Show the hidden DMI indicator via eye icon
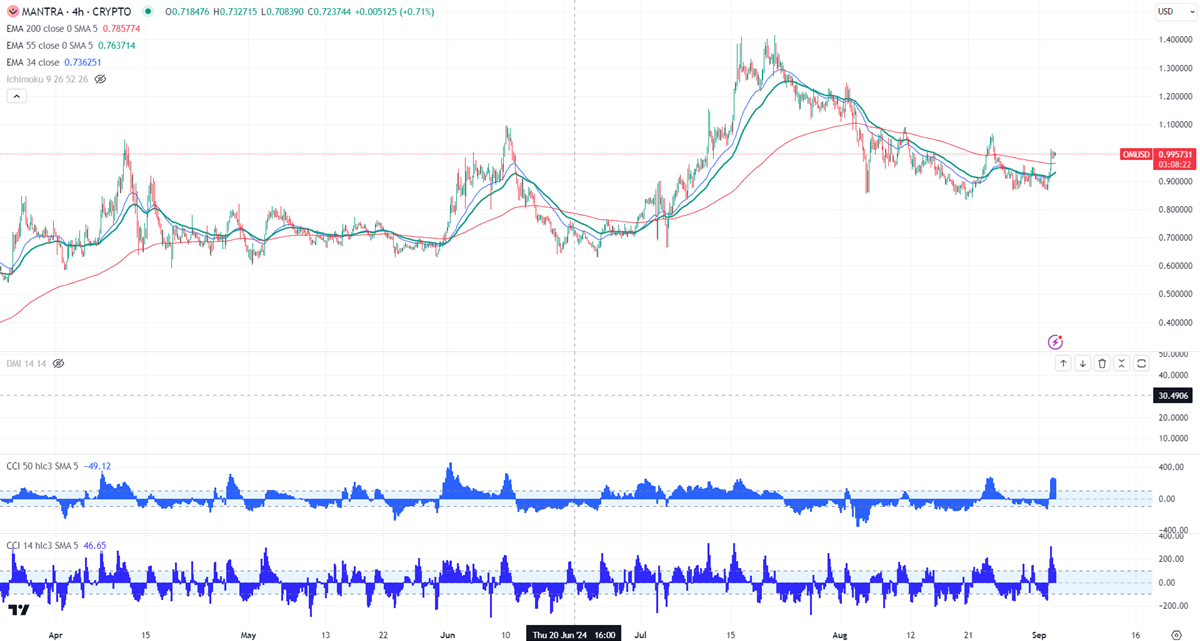 coord(58,364)
